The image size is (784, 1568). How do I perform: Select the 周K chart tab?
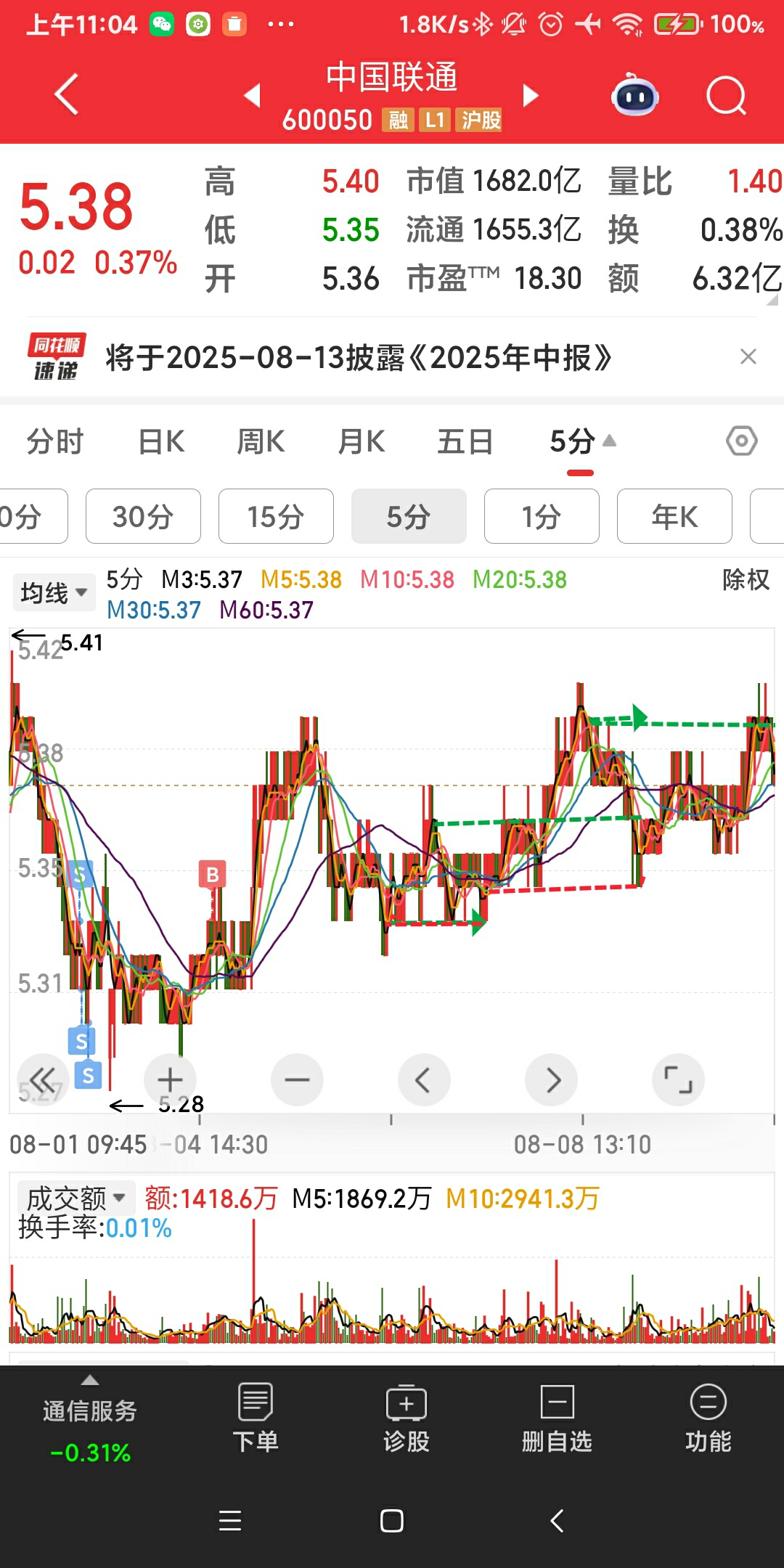[261, 441]
